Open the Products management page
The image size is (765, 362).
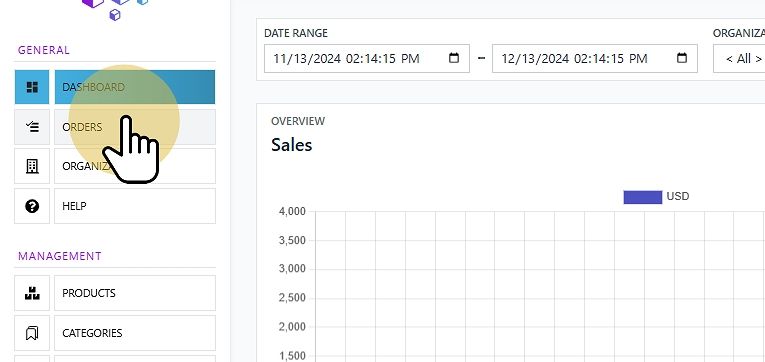[135, 293]
